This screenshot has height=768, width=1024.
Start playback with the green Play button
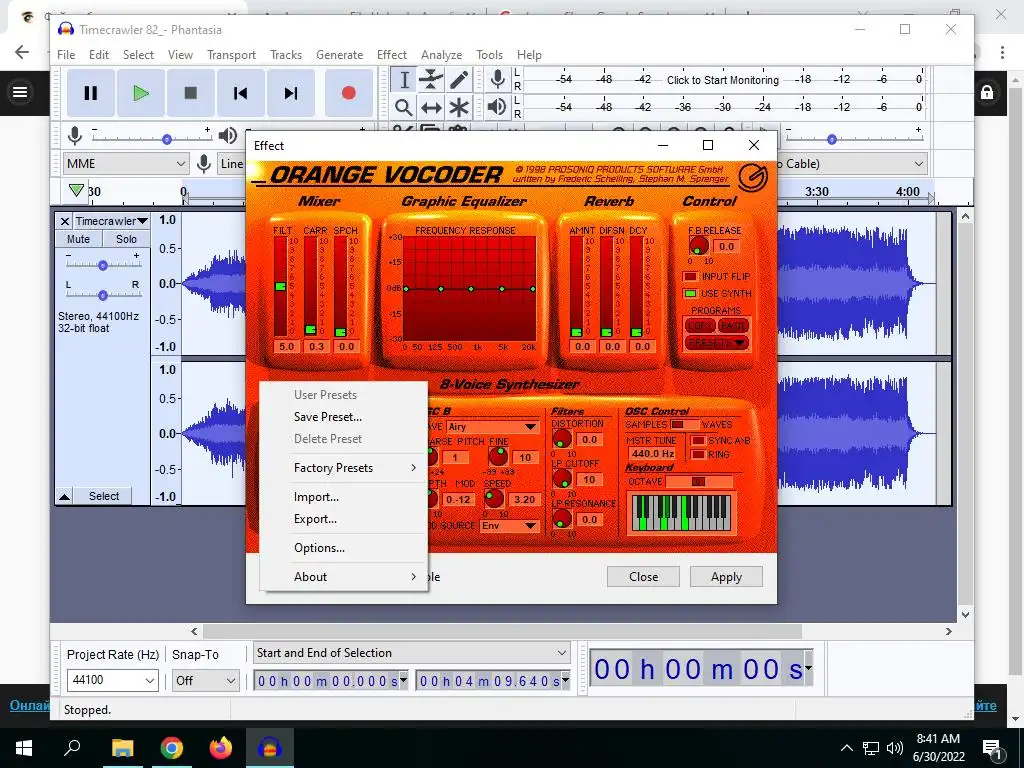[141, 93]
